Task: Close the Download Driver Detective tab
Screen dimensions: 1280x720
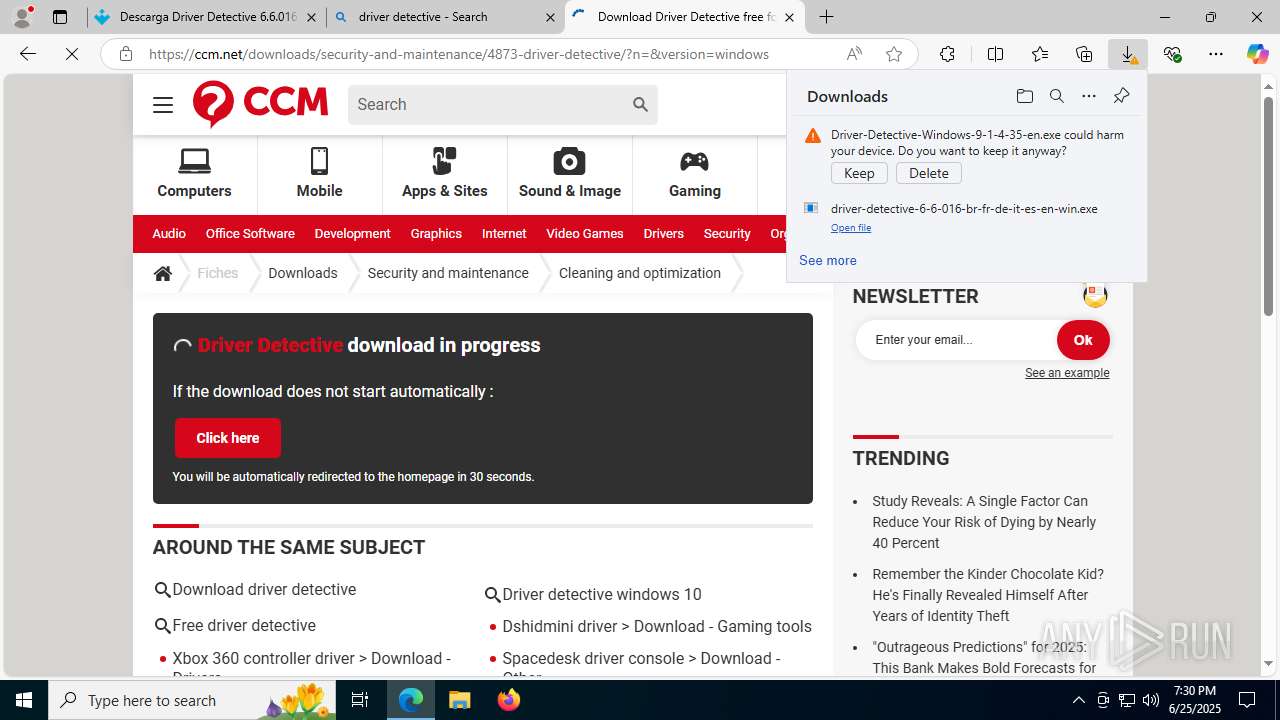Action: pyautogui.click(x=789, y=17)
